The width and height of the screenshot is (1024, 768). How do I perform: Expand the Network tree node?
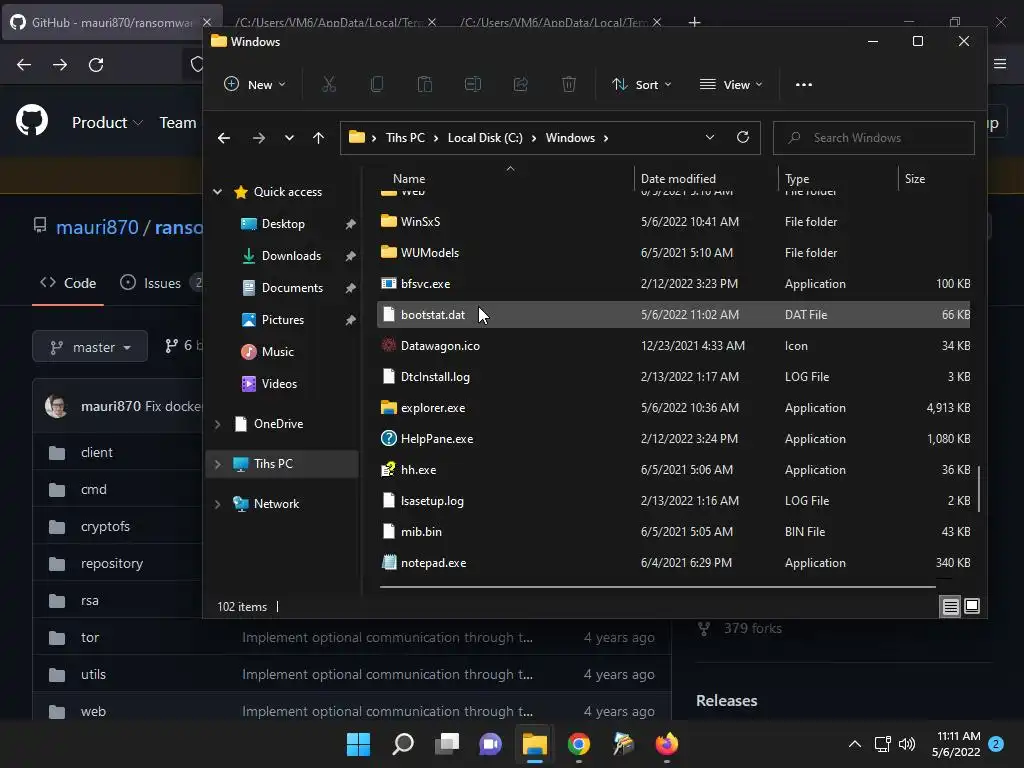pyautogui.click(x=217, y=504)
